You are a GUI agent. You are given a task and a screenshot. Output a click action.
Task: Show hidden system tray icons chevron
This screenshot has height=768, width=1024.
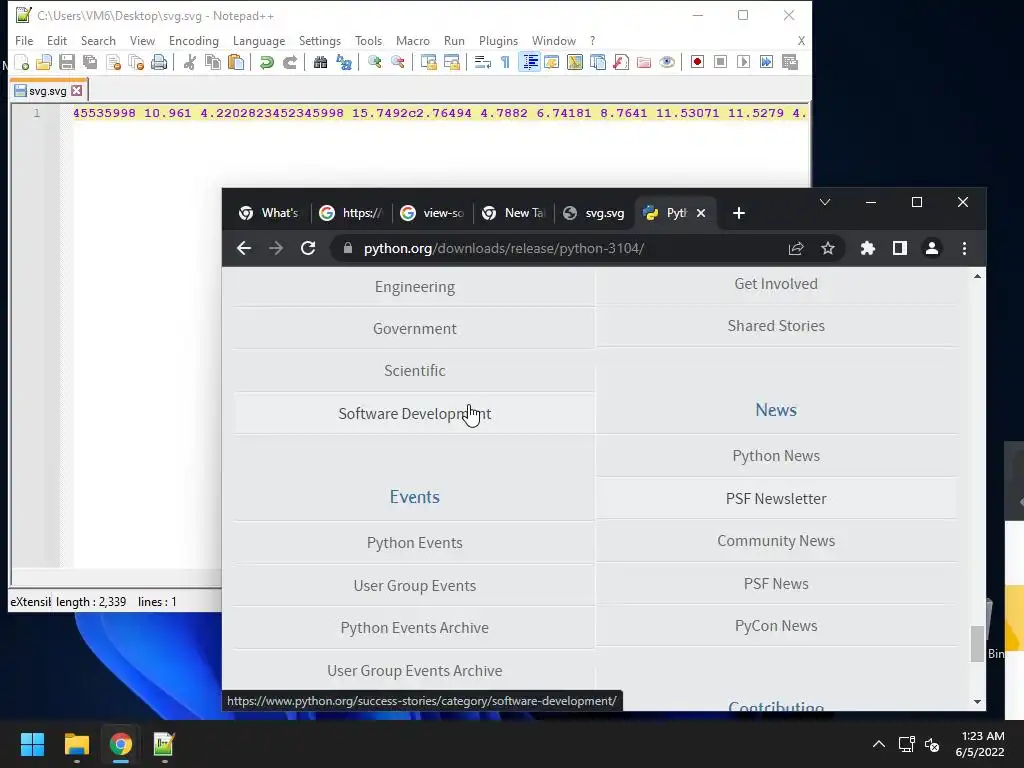point(879,744)
